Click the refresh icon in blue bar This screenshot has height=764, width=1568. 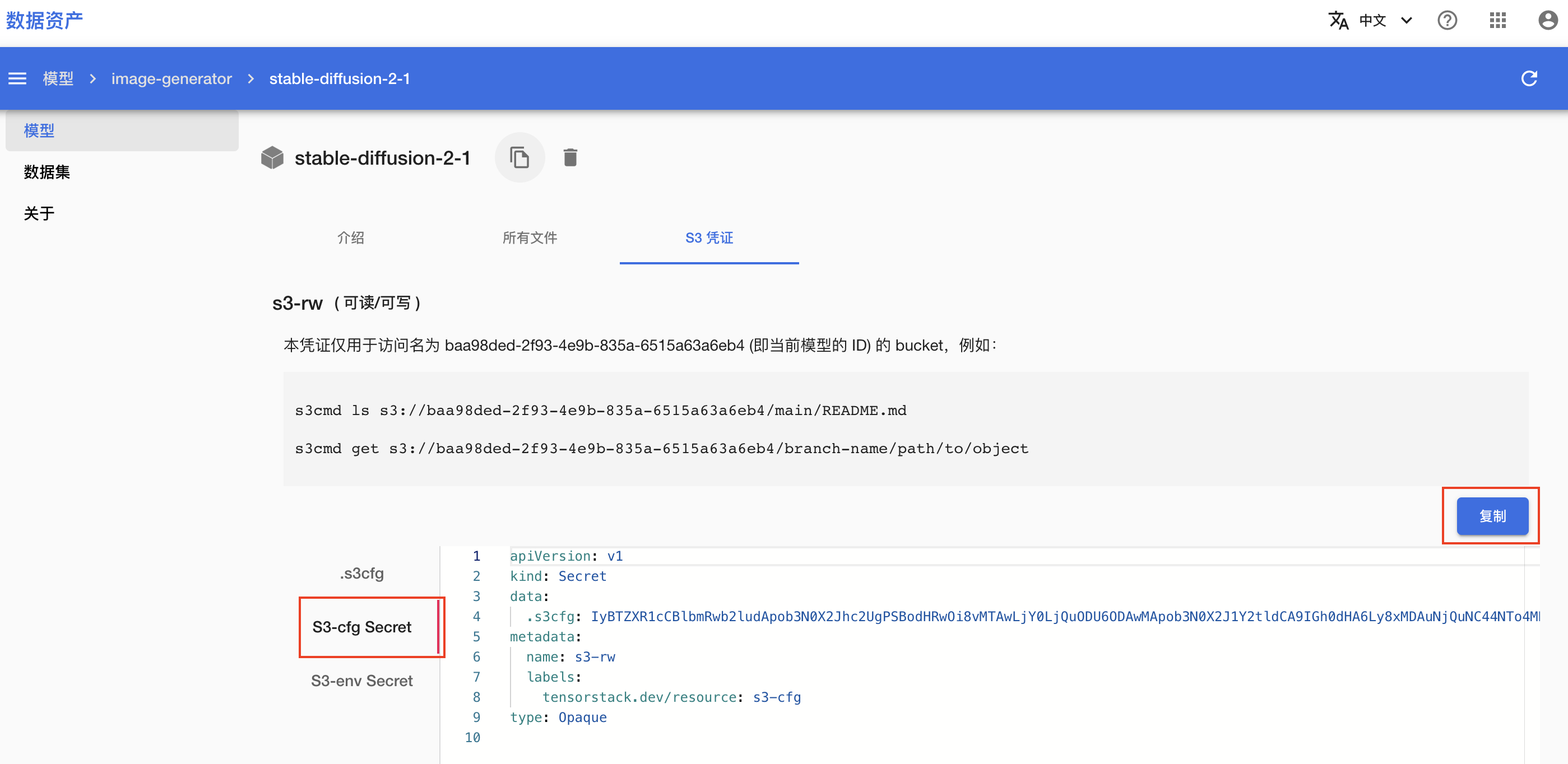[x=1528, y=78]
